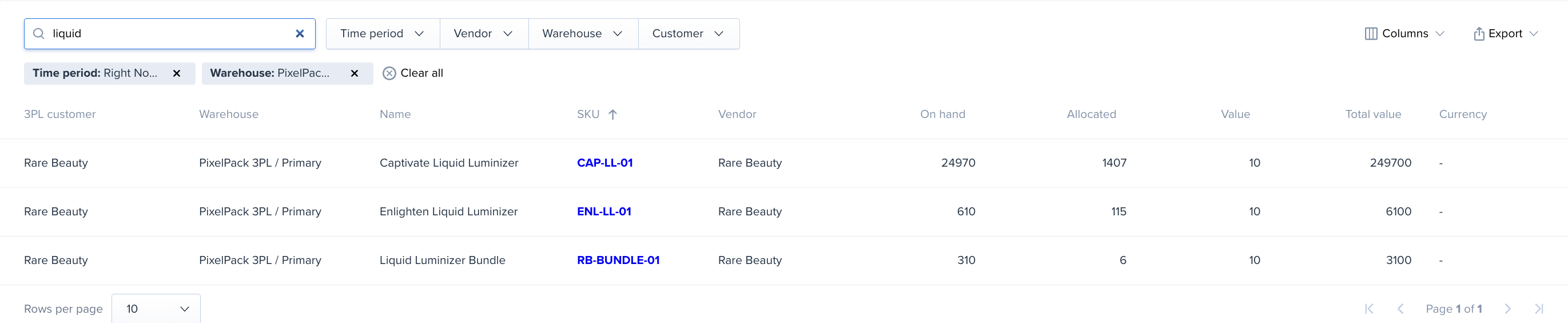Open the CAP-LL-01 SKU link
The image size is (1568, 323).
(x=604, y=163)
